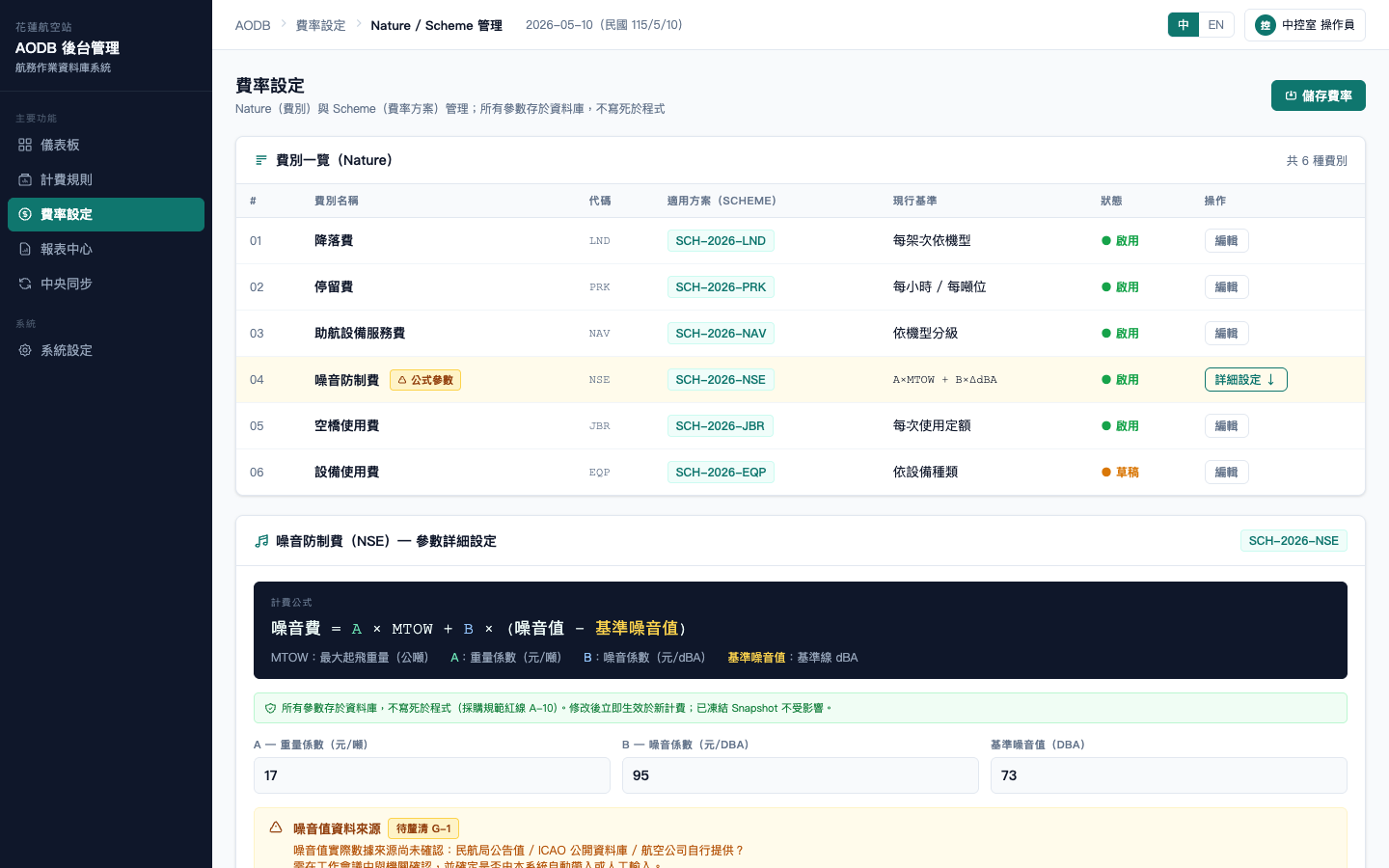The image size is (1389, 868).
Task: Click the 公式參數 warning badge
Action: click(425, 380)
